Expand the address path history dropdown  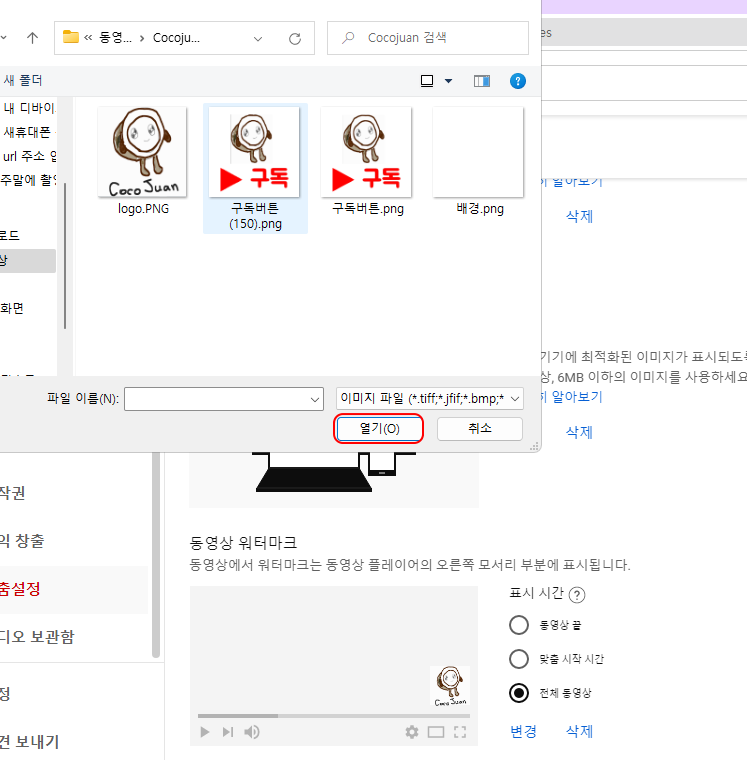pyautogui.click(x=258, y=38)
